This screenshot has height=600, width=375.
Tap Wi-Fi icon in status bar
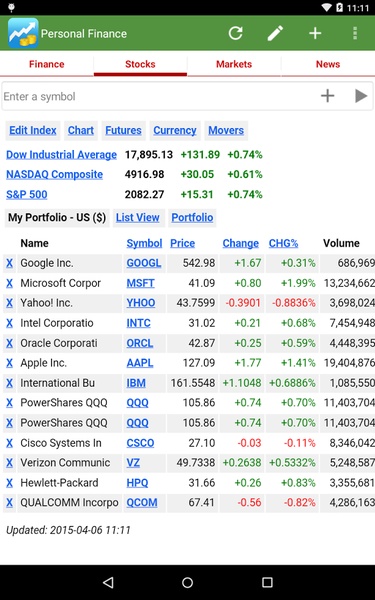tap(326, 7)
